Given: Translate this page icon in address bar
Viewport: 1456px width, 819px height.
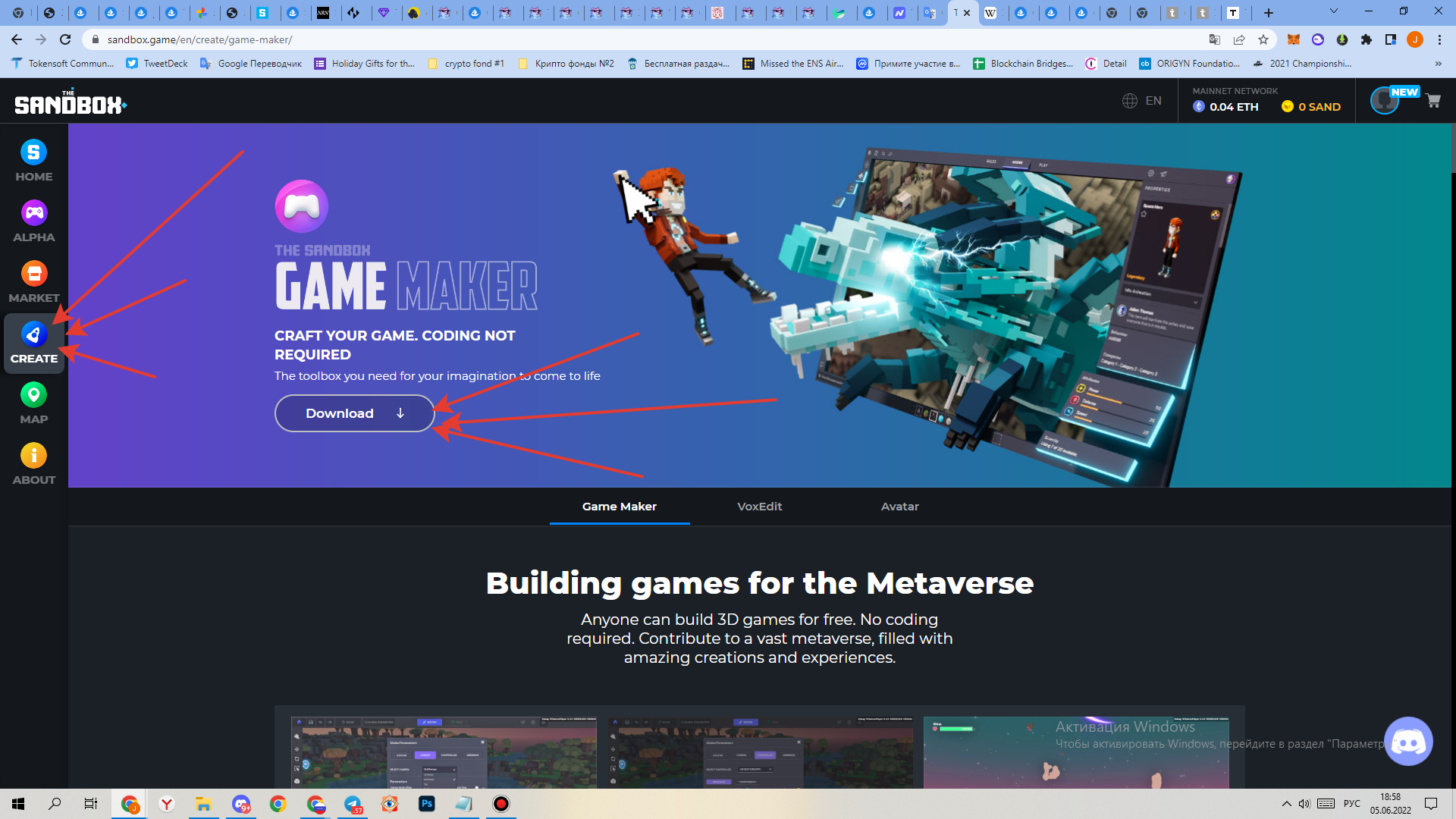Looking at the screenshot, I should (1215, 39).
